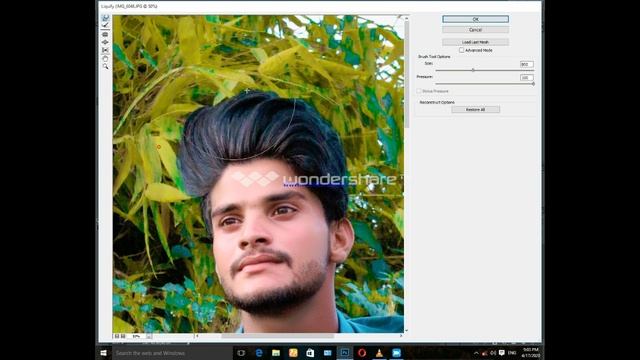Click the Photoshop taskbar icon
This screenshot has width=640, height=360.
tap(344, 353)
